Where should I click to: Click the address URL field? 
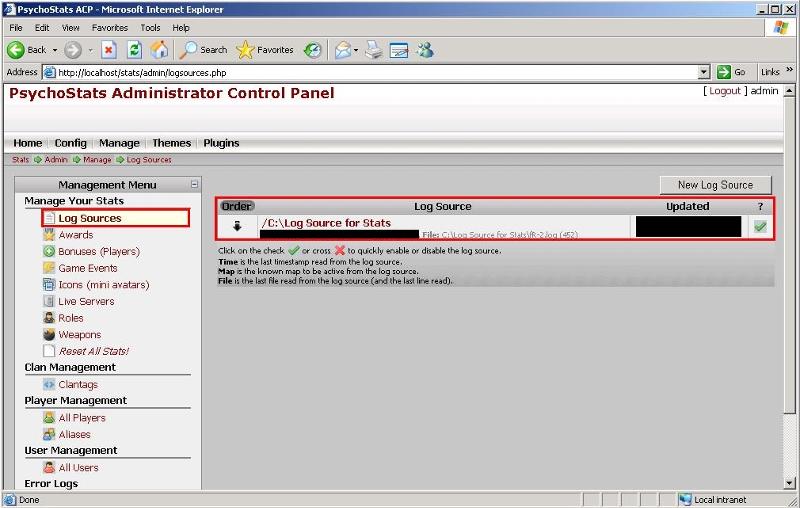[377, 72]
